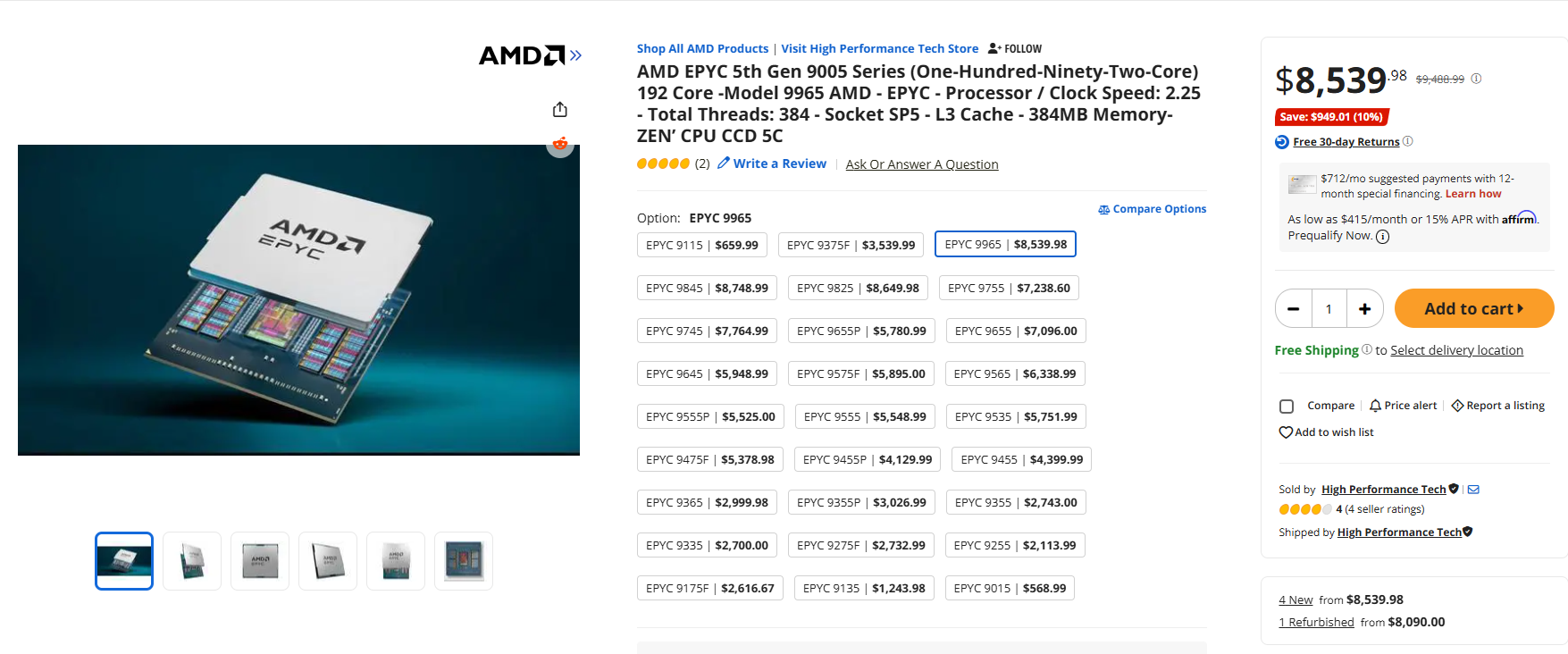
Task: Enable the Compare checkbox
Action: click(x=1287, y=406)
